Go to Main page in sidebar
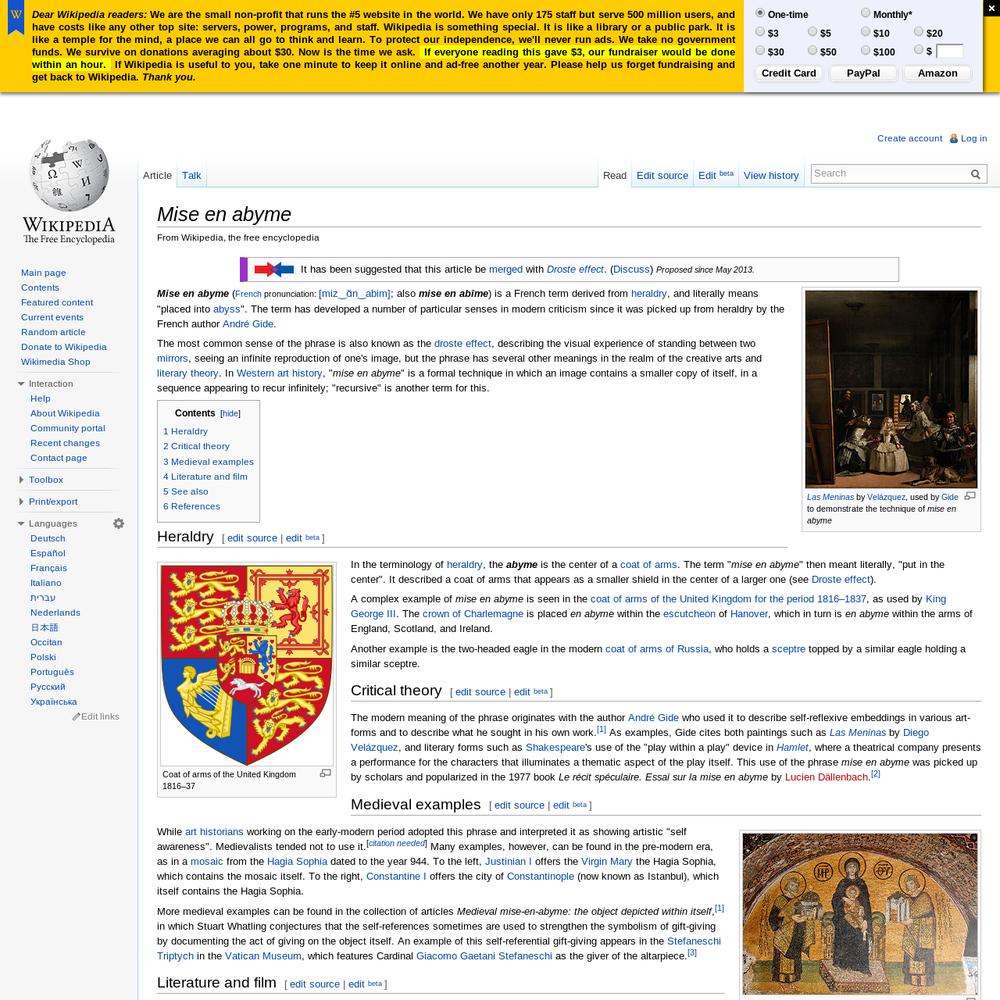Screen dimensions: 1000x1000 click(43, 273)
